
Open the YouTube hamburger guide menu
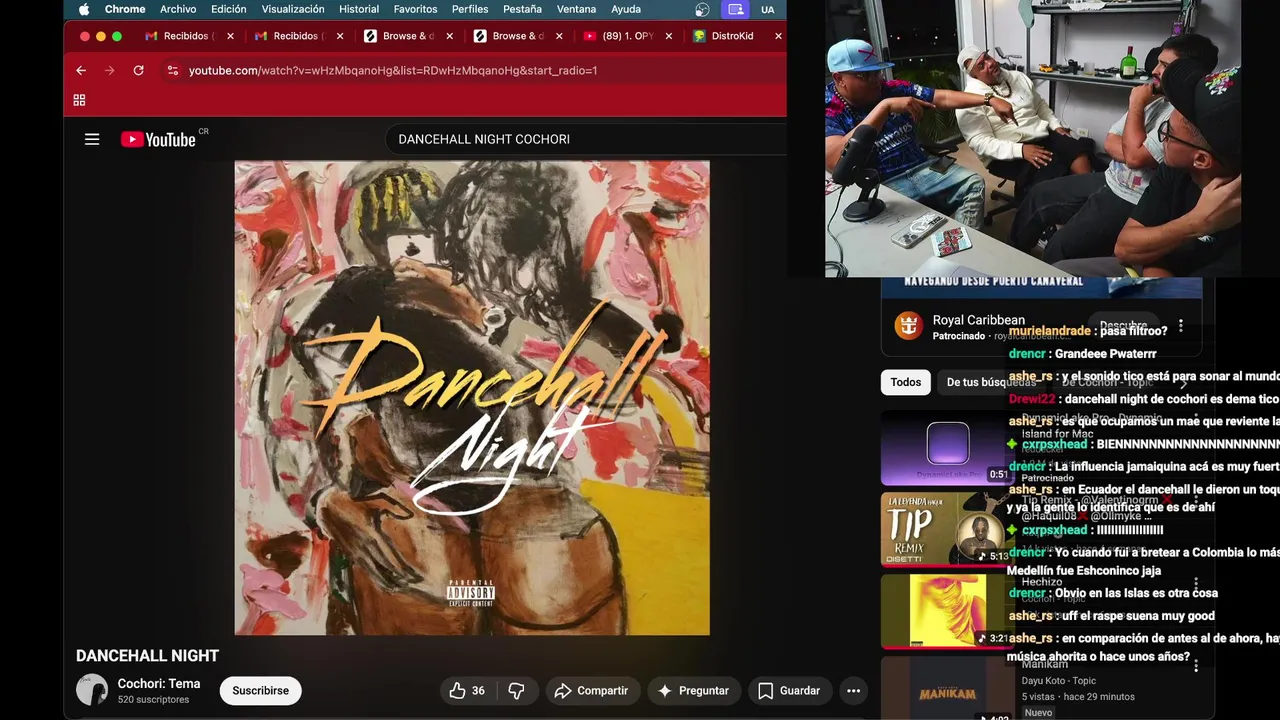(x=92, y=139)
